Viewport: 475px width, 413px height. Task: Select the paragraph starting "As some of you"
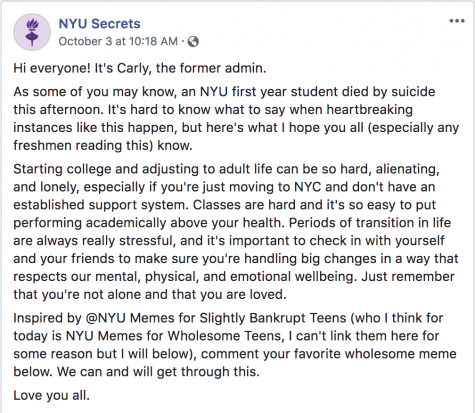click(x=236, y=119)
